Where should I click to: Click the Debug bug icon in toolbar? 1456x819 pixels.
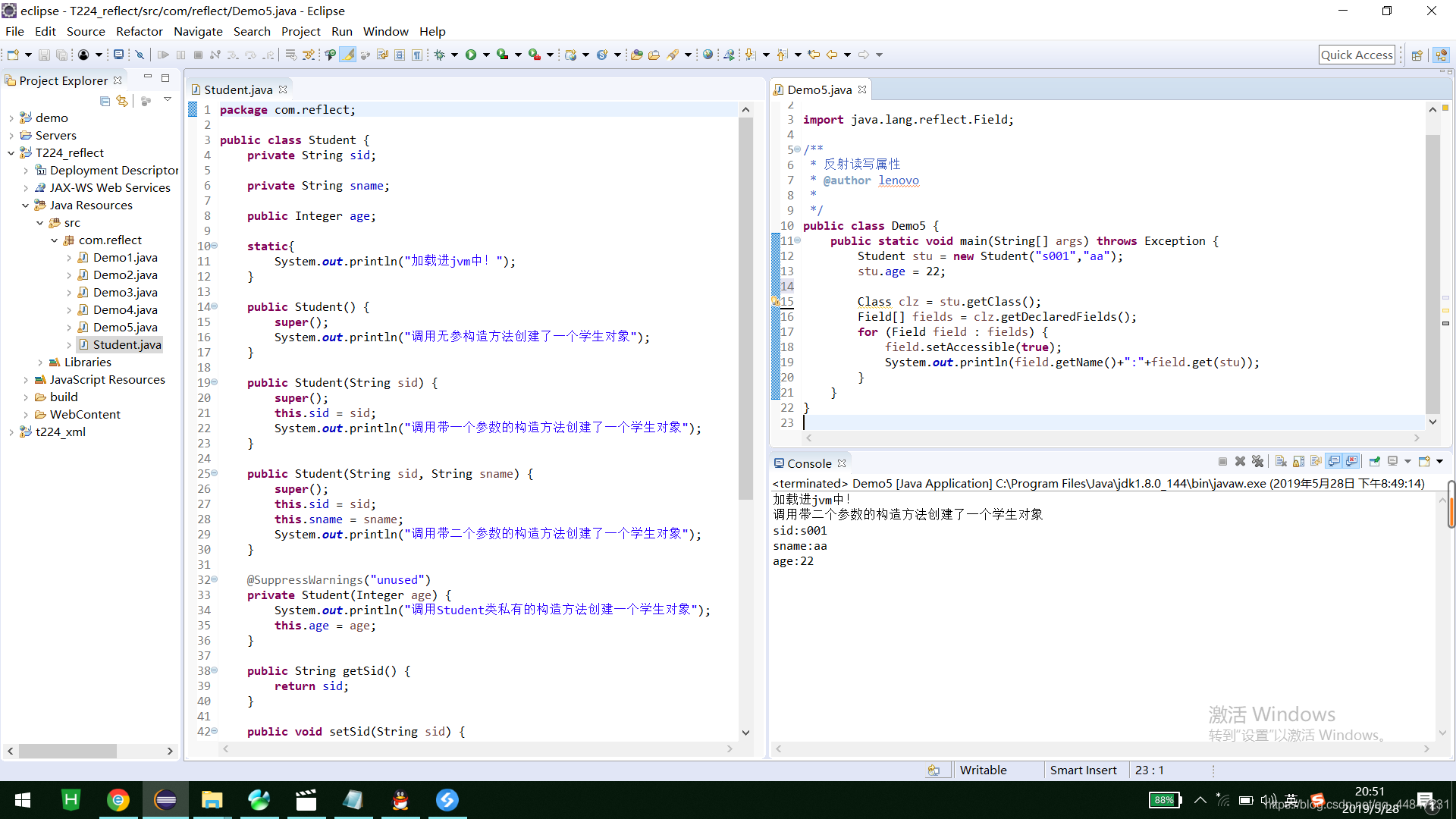pyautogui.click(x=439, y=55)
